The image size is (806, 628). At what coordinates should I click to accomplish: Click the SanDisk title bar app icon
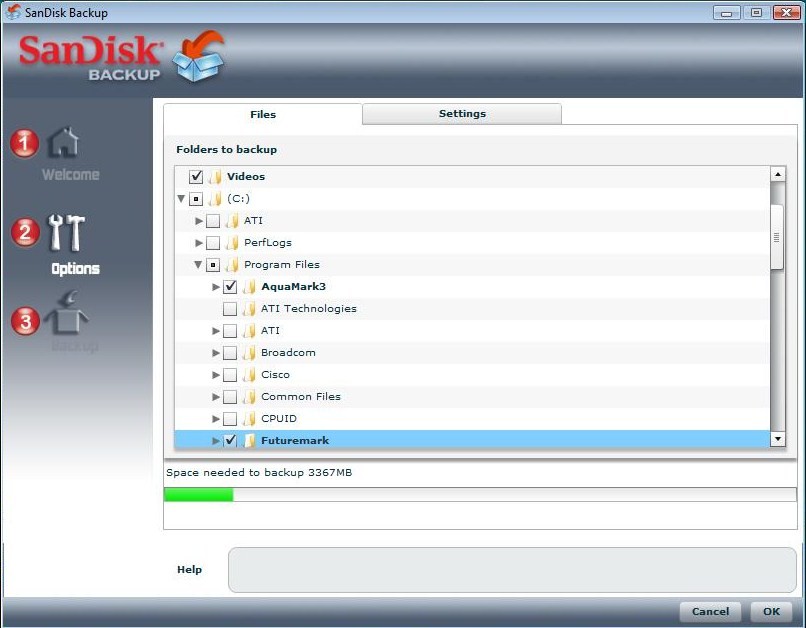click(13, 12)
